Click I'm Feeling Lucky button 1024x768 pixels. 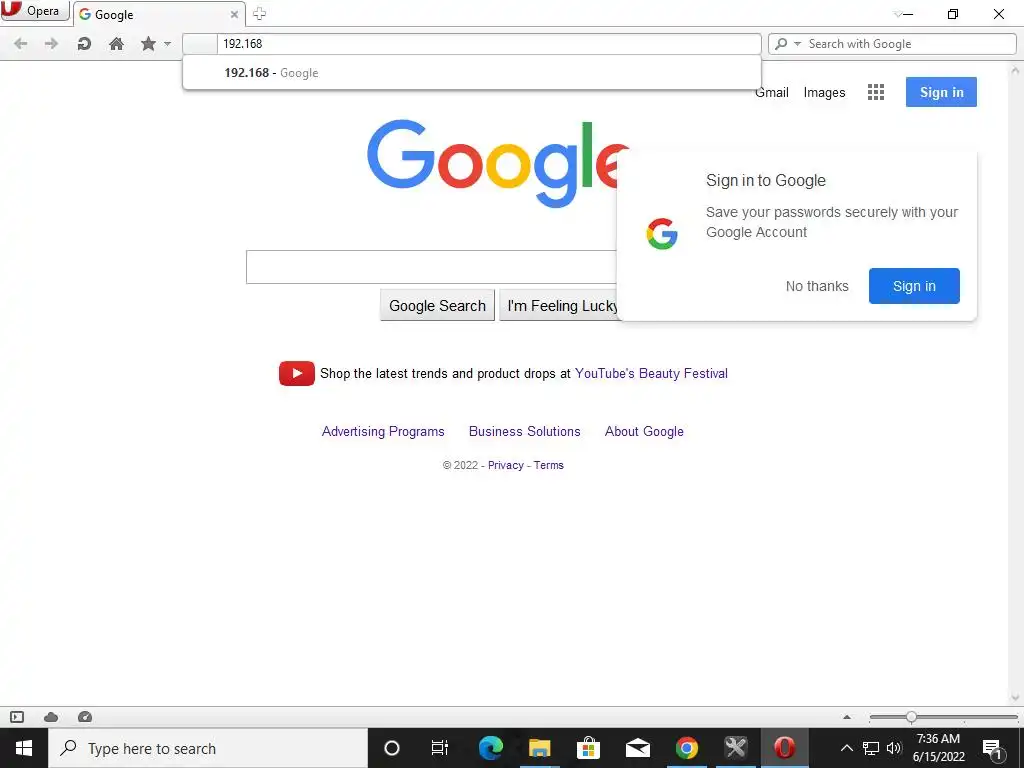click(x=559, y=306)
